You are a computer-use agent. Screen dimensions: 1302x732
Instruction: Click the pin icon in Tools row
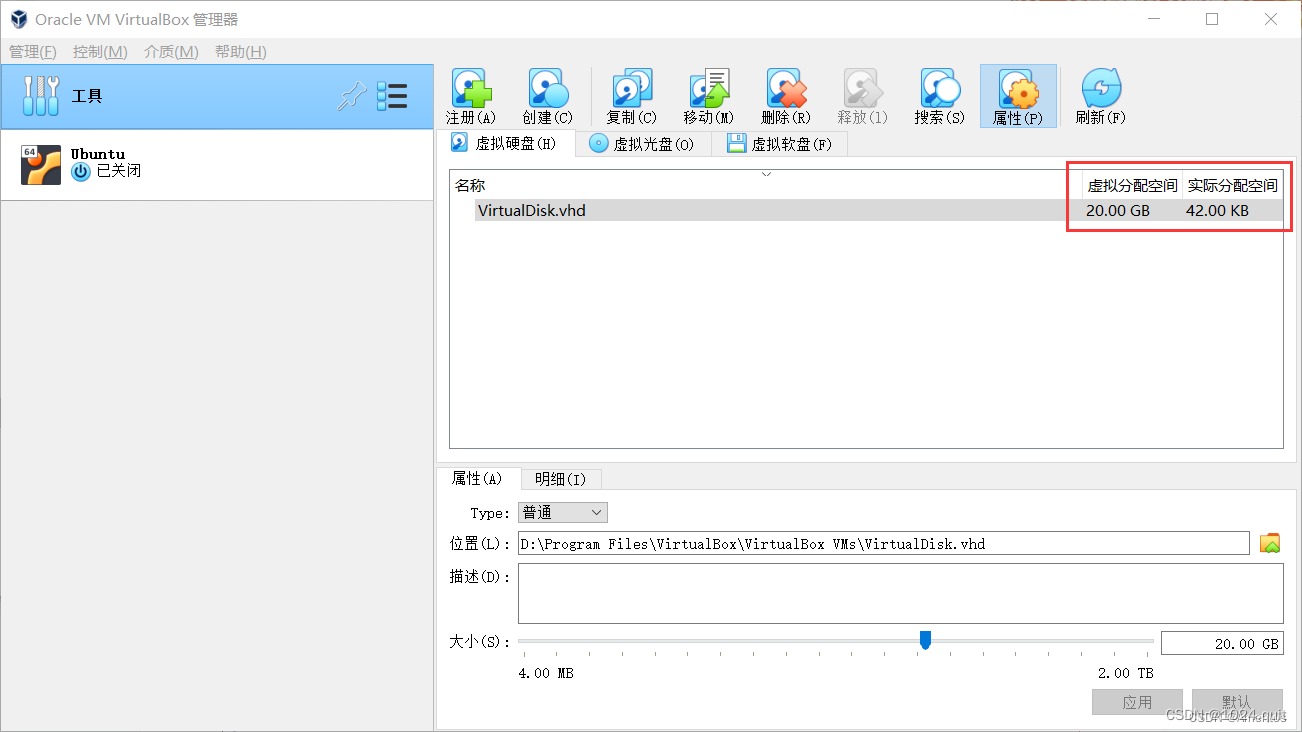(351, 96)
